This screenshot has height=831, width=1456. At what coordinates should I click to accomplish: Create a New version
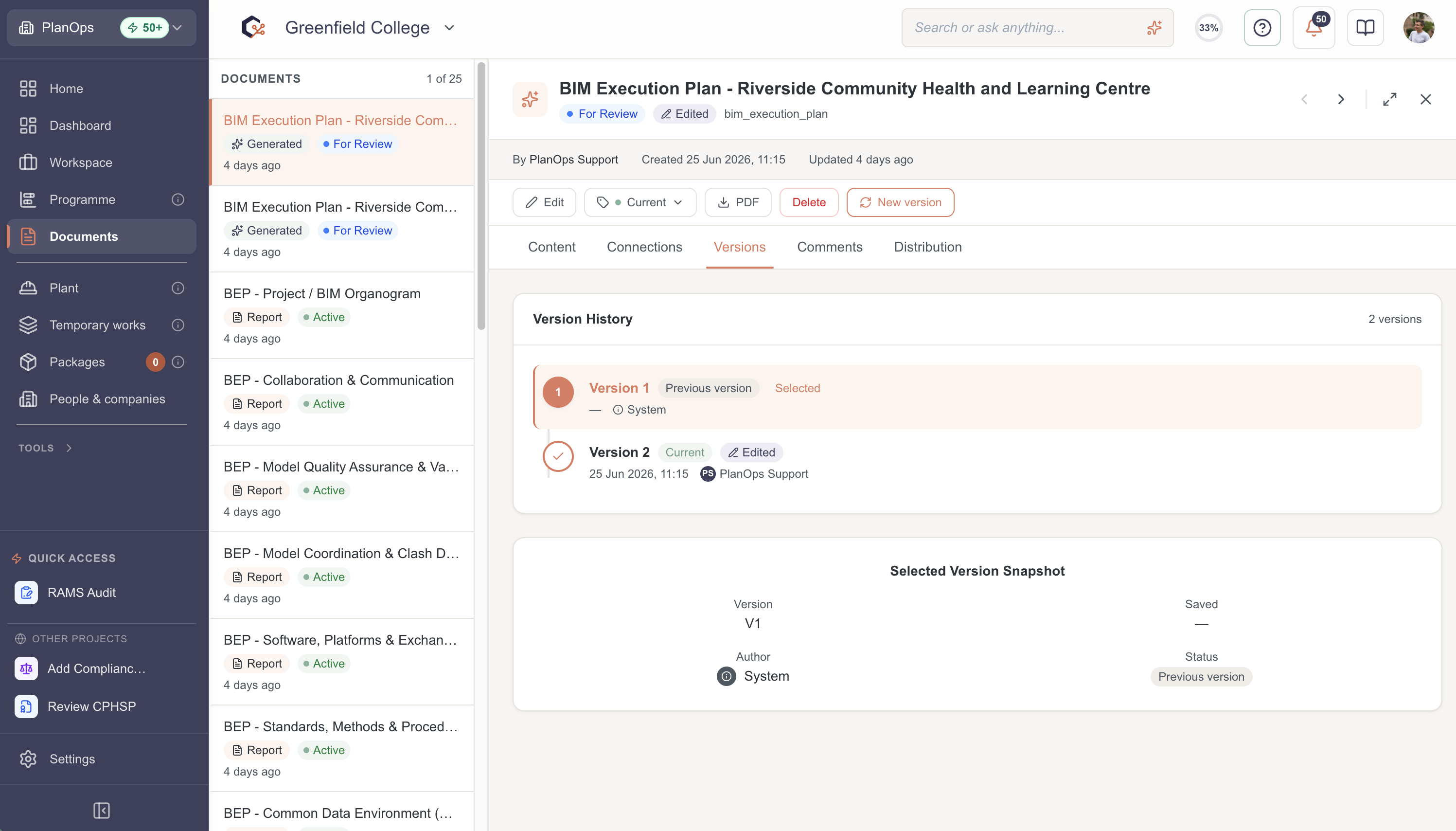900,202
